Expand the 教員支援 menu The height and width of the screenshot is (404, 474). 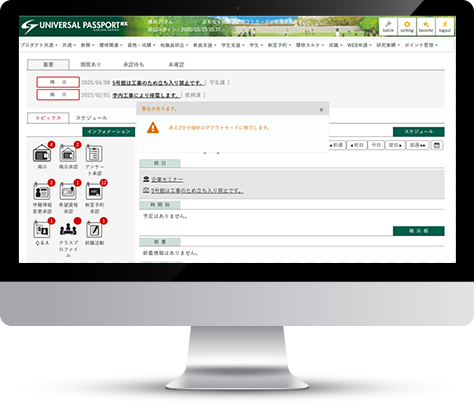pos(205,45)
